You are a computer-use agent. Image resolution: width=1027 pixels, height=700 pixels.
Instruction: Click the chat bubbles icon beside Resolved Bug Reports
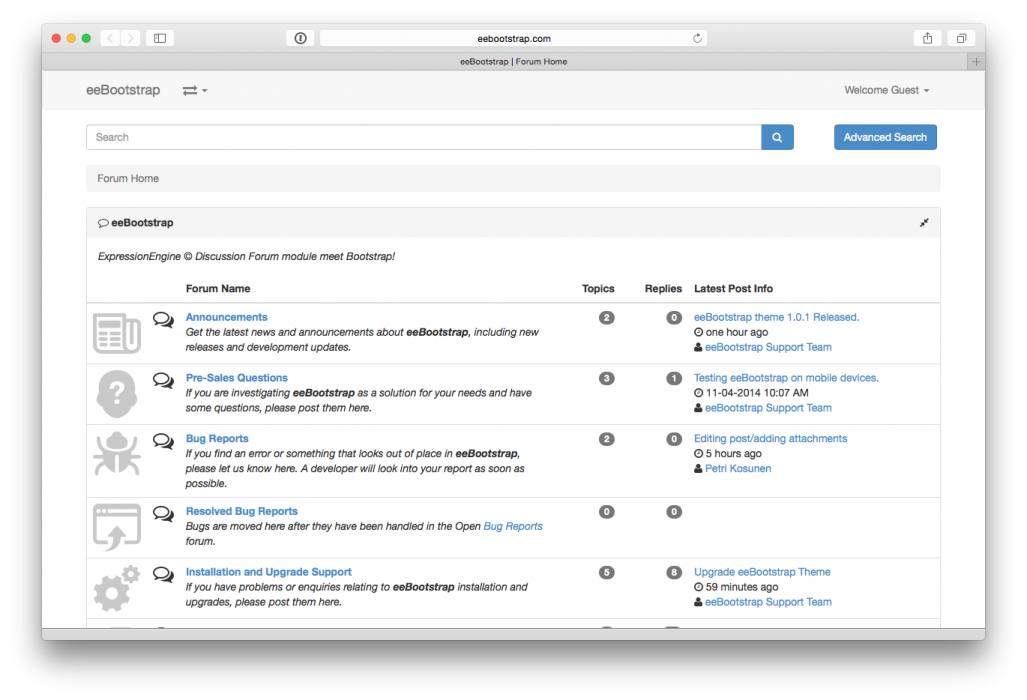point(163,513)
